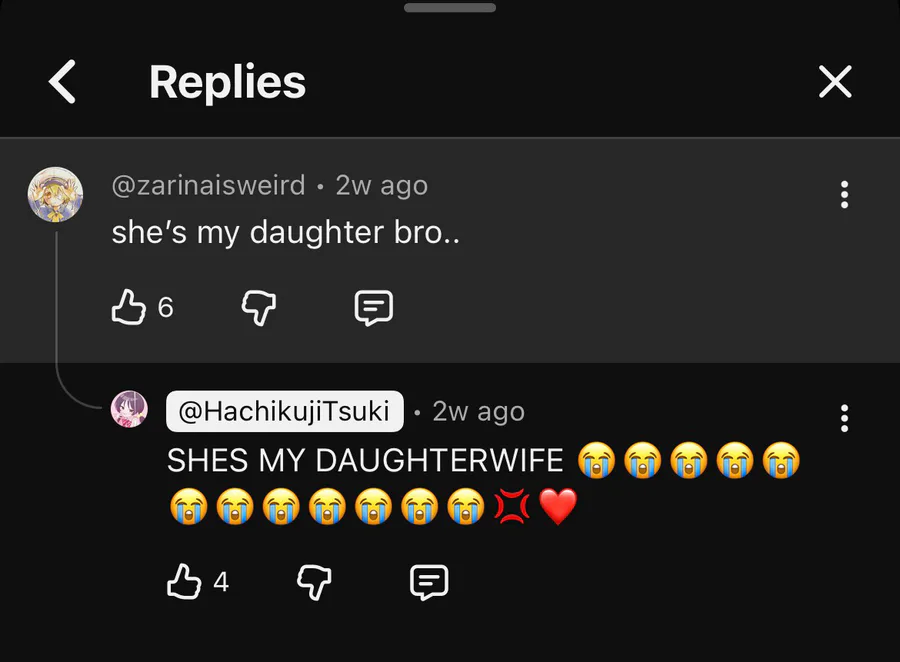
Task: Tap the "she's my daughter bro.." comment text
Action: [x=285, y=233]
